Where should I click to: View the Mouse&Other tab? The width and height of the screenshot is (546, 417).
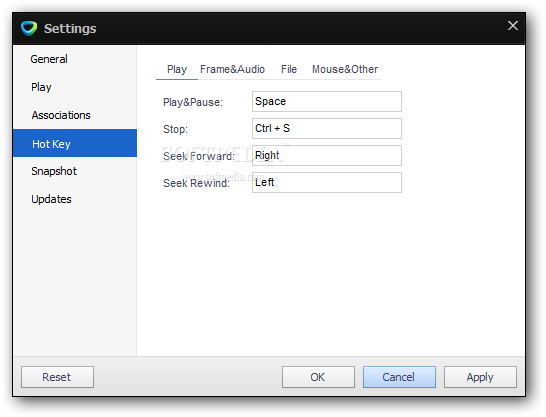[x=345, y=69]
